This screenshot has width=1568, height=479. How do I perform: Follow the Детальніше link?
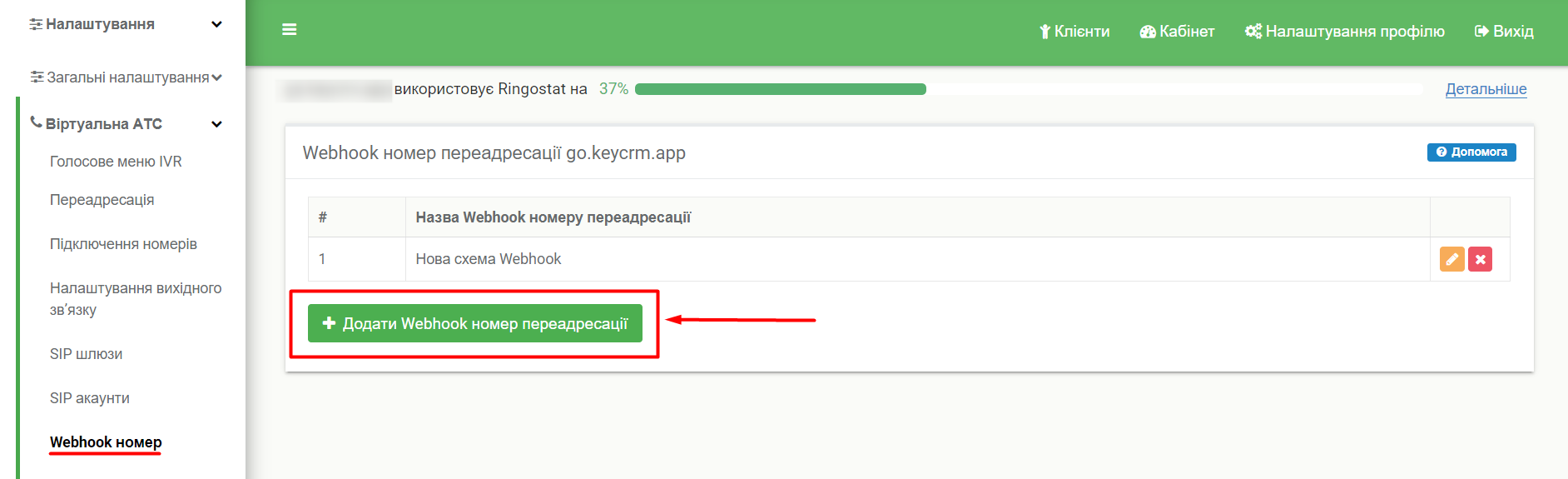(x=1486, y=89)
